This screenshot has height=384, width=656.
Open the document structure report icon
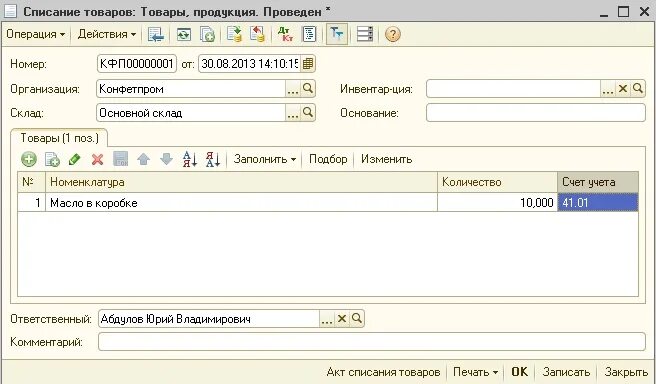point(309,34)
